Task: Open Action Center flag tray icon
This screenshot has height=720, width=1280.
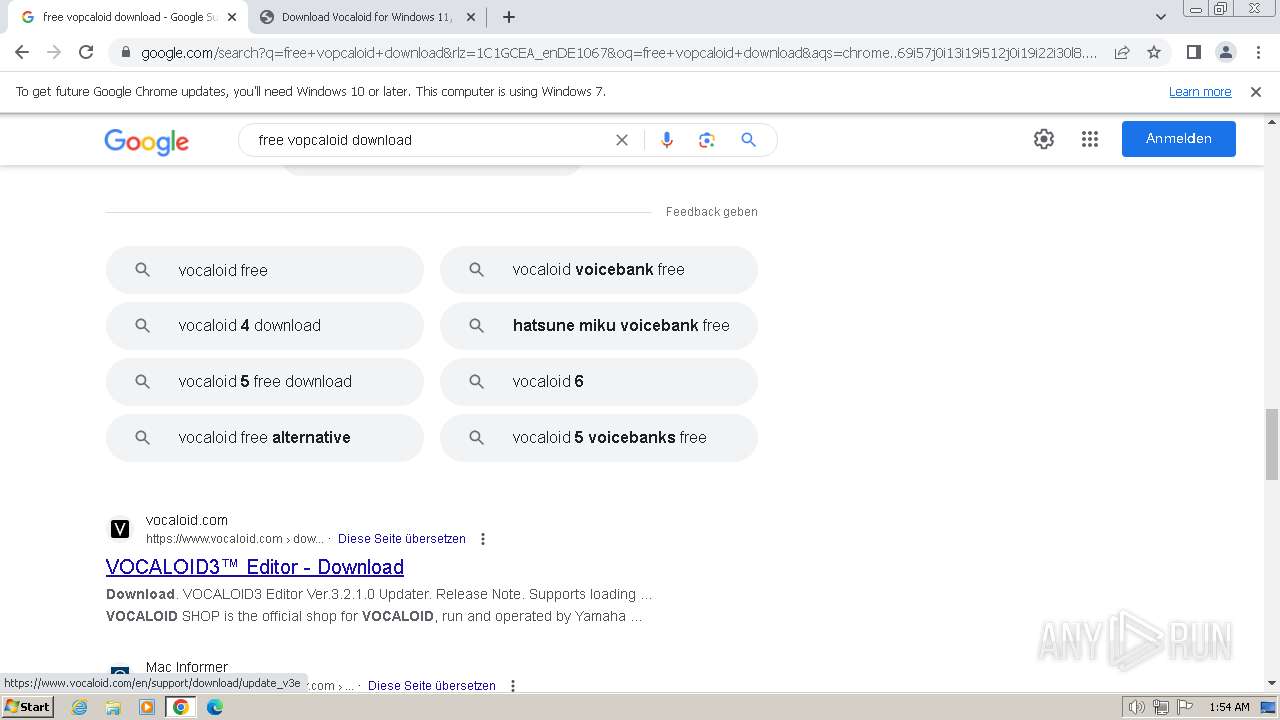Action: click(1185, 707)
